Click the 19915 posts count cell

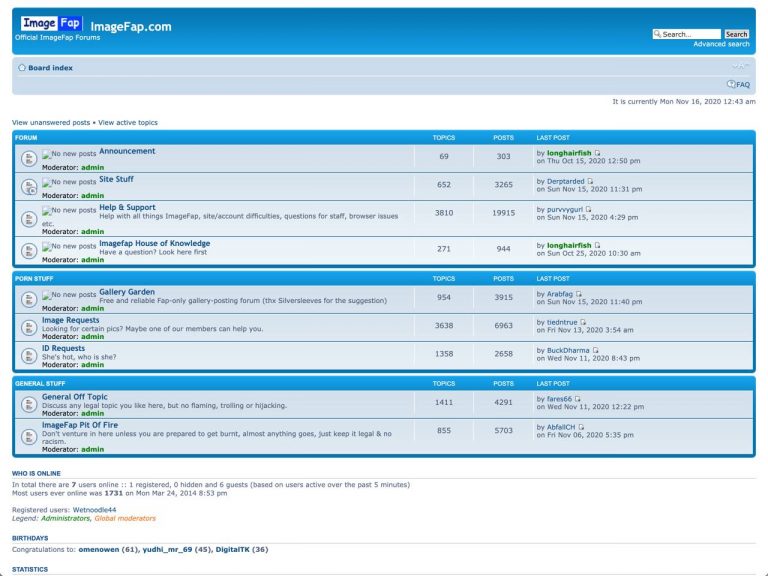[x=504, y=213]
